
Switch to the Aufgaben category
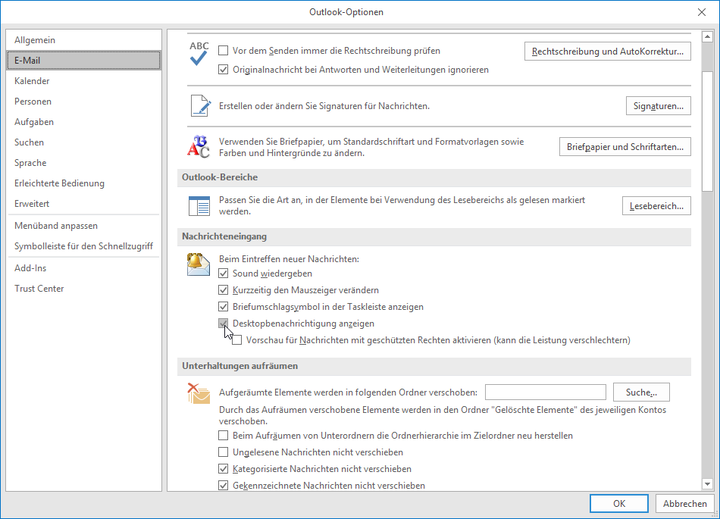click(x=84, y=122)
